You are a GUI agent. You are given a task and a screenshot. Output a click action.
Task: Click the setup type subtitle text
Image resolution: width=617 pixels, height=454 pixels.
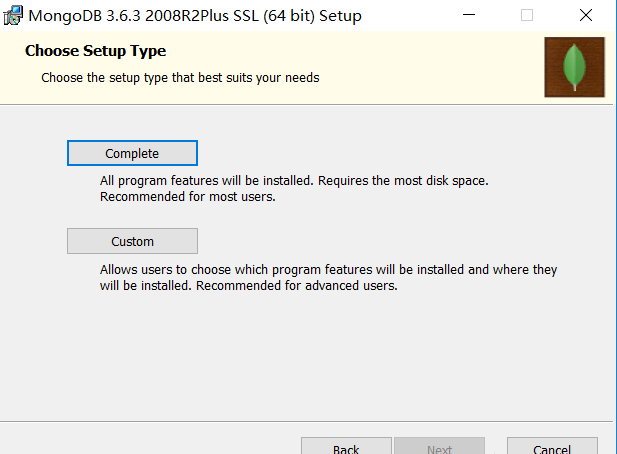tap(180, 78)
